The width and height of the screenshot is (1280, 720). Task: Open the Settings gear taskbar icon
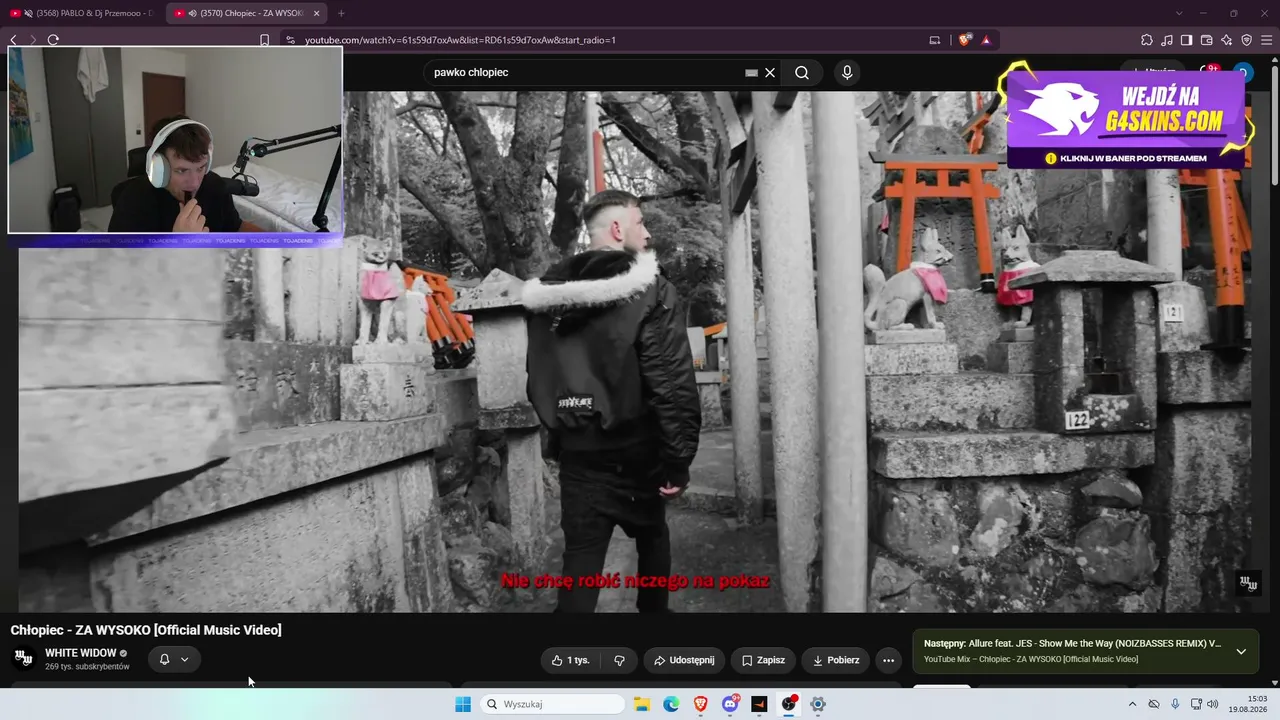818,704
